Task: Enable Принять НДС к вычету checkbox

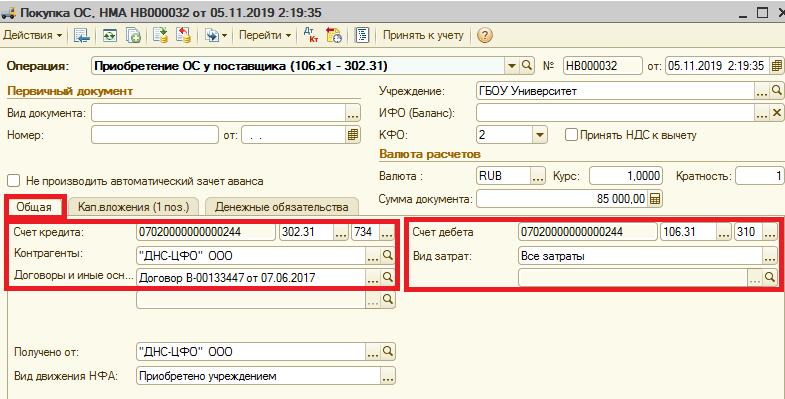Action: coord(571,135)
